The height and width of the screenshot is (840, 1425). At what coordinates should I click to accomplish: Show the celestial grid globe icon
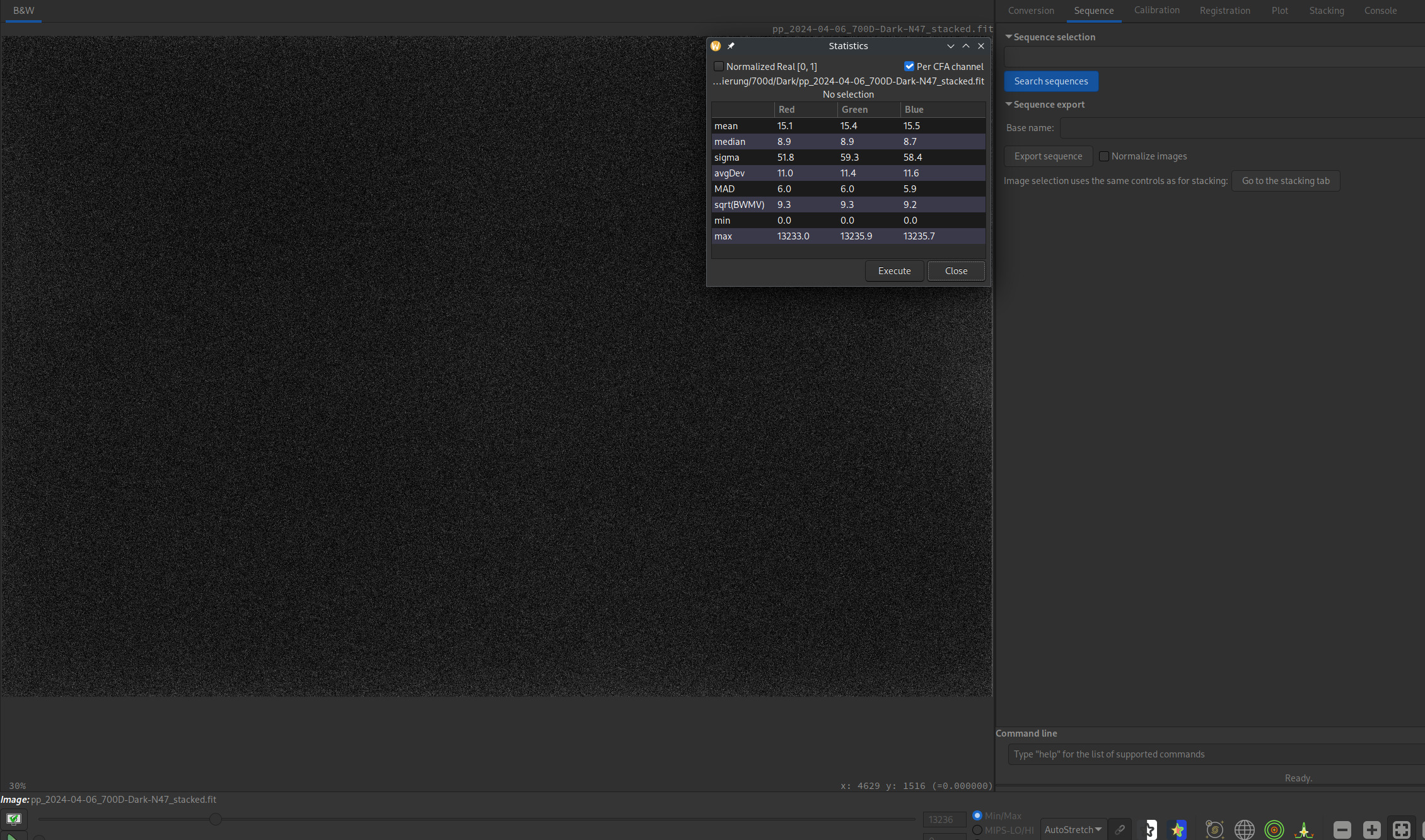coord(1244,829)
